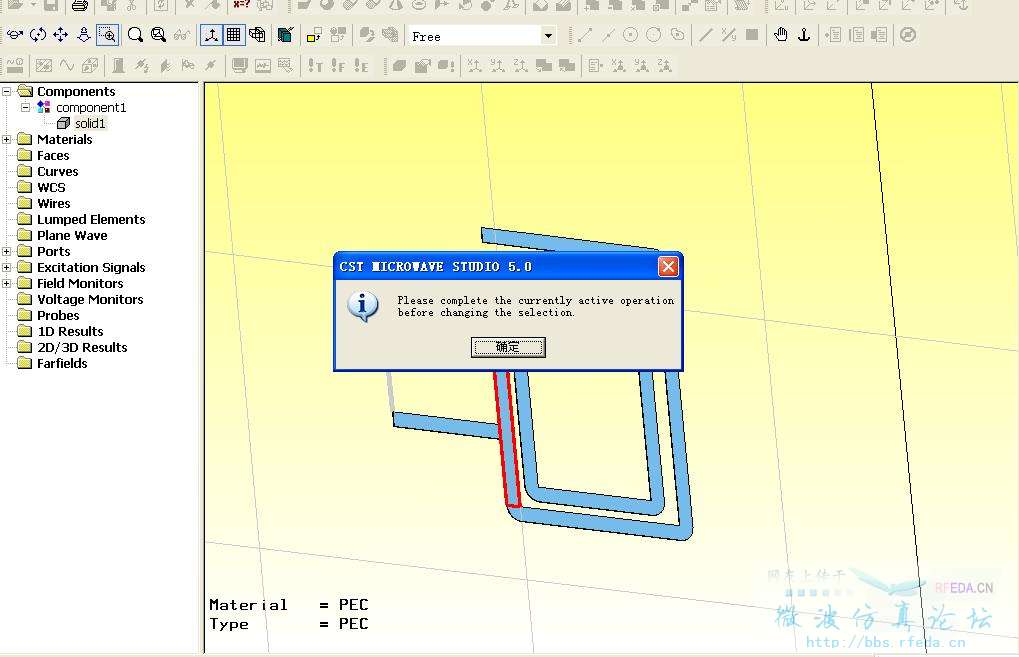
Task: Click the last Z-axis align icon
Action: pos(664,66)
